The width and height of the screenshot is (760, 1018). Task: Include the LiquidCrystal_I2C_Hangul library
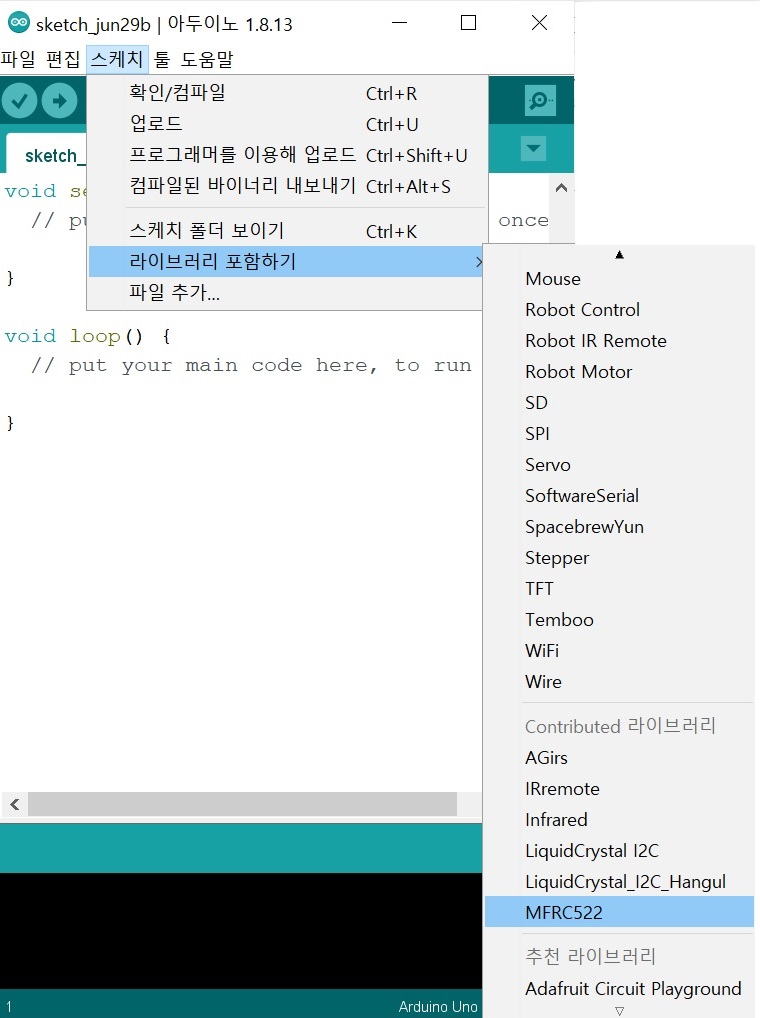(619, 882)
